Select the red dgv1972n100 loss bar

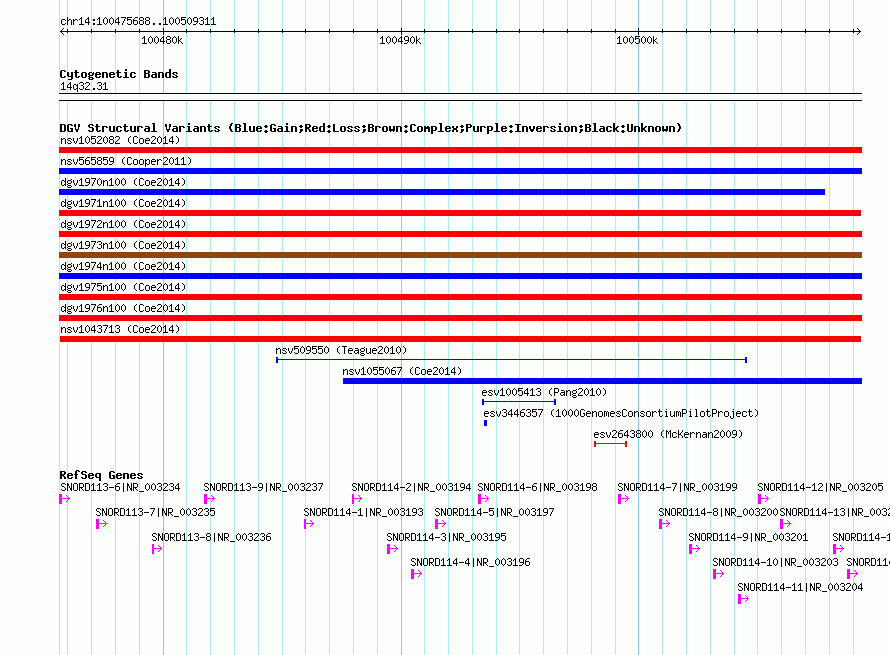coord(460,234)
